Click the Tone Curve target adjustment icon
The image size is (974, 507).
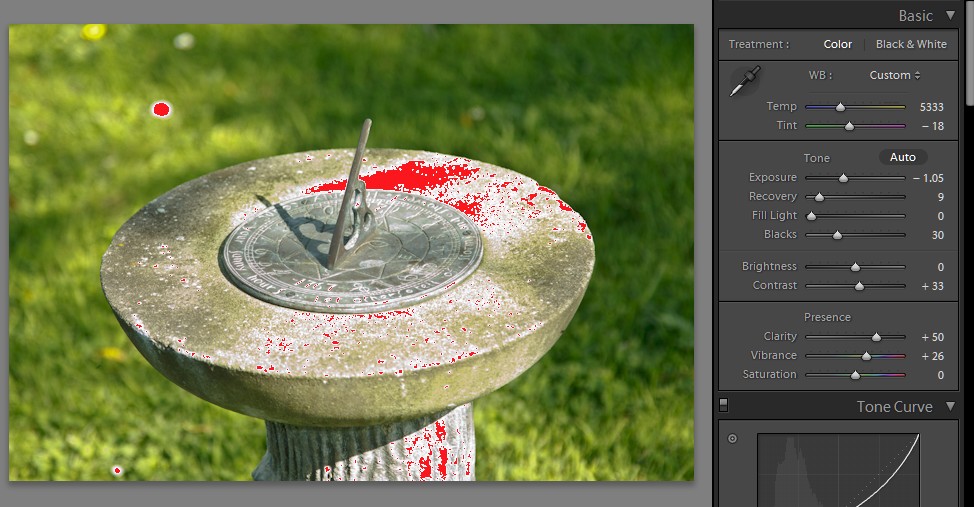pyautogui.click(x=732, y=438)
